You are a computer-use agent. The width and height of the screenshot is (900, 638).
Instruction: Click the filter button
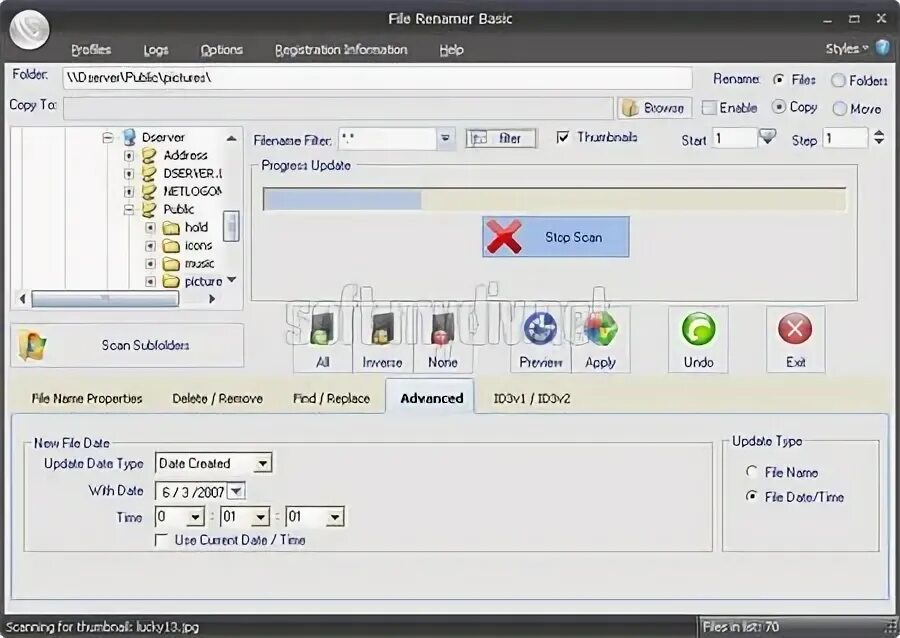[501, 138]
